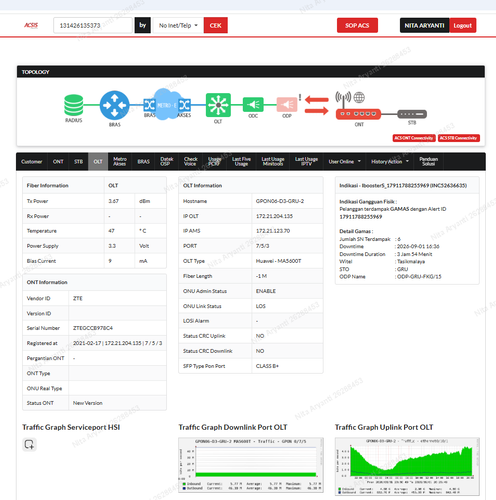Open the Uplink Port OLT traffic graph

pyautogui.click(x=407, y=467)
